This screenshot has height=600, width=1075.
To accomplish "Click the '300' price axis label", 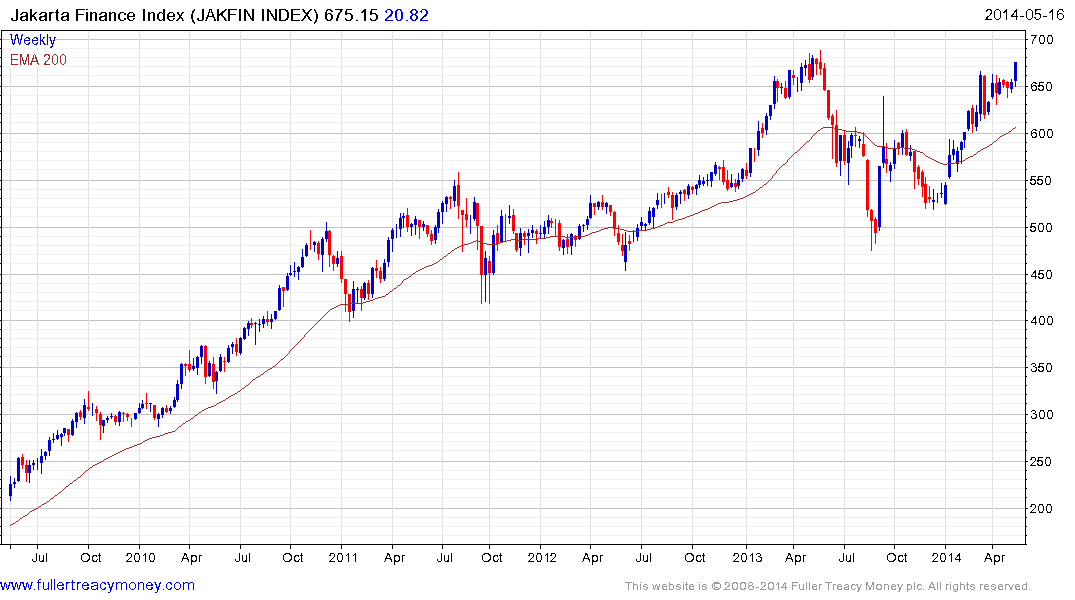I will pos(1041,415).
